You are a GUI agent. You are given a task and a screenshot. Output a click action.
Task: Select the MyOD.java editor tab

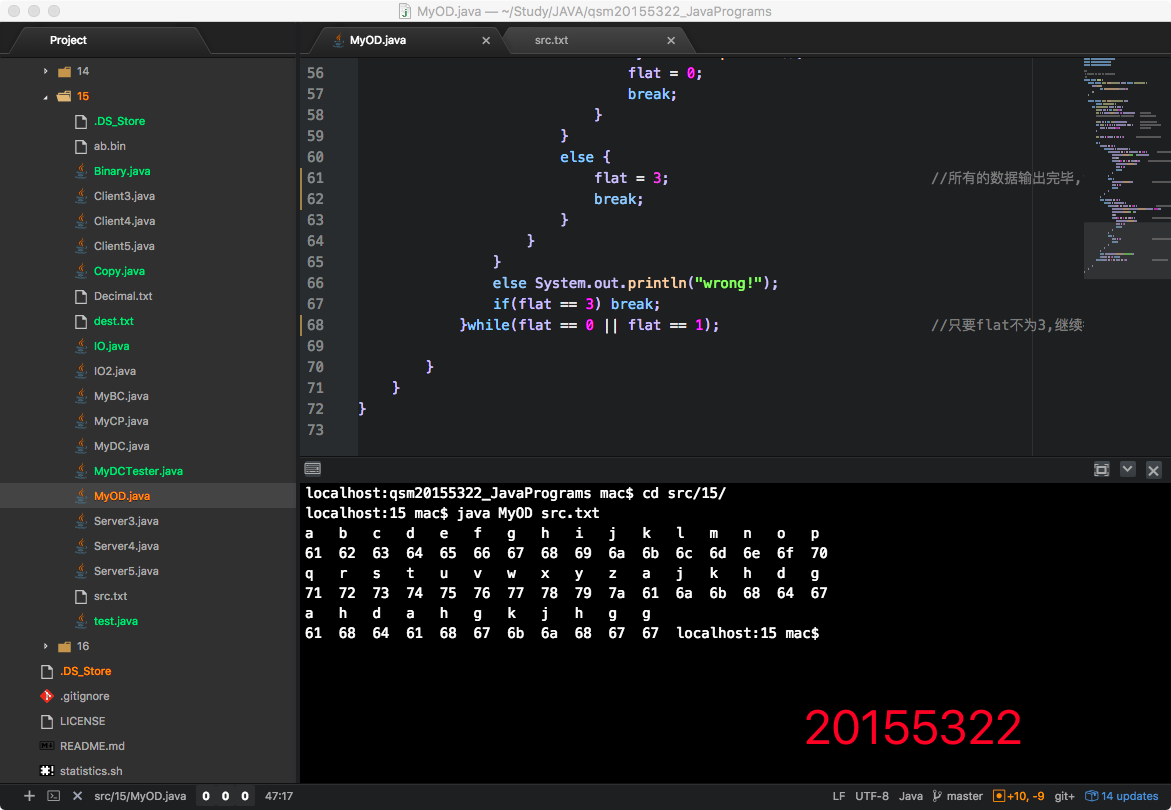click(377, 40)
